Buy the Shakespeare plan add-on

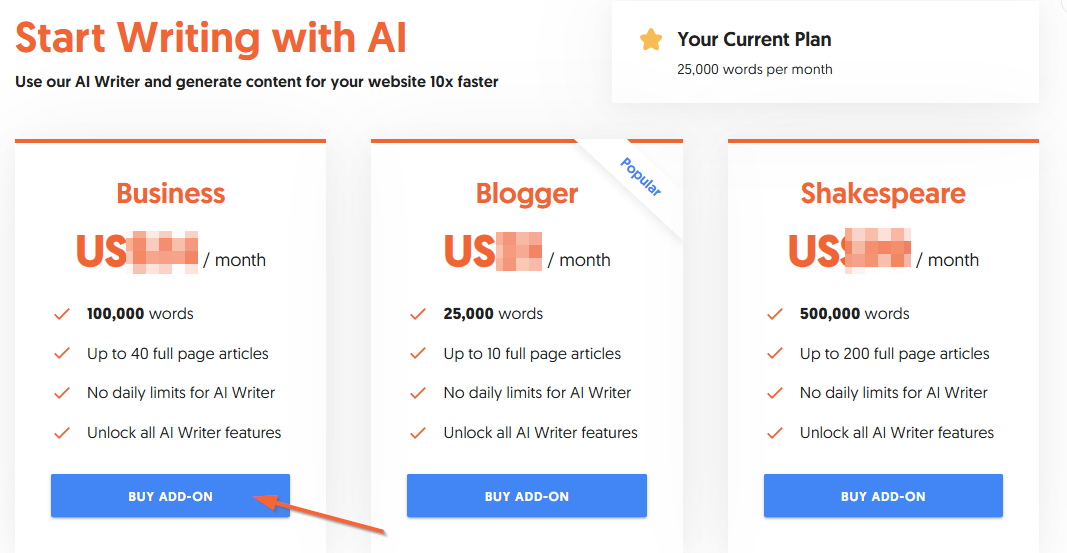[x=883, y=496]
